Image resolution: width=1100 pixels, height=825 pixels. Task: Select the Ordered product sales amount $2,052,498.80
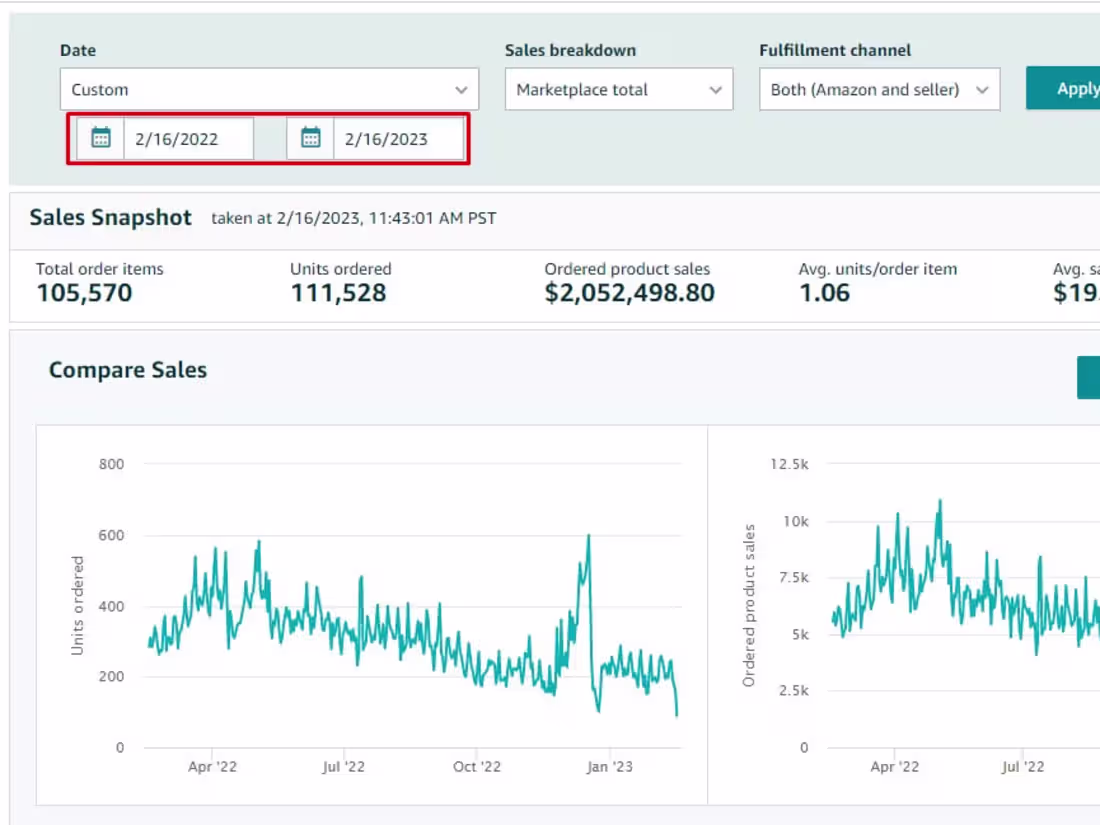point(629,293)
